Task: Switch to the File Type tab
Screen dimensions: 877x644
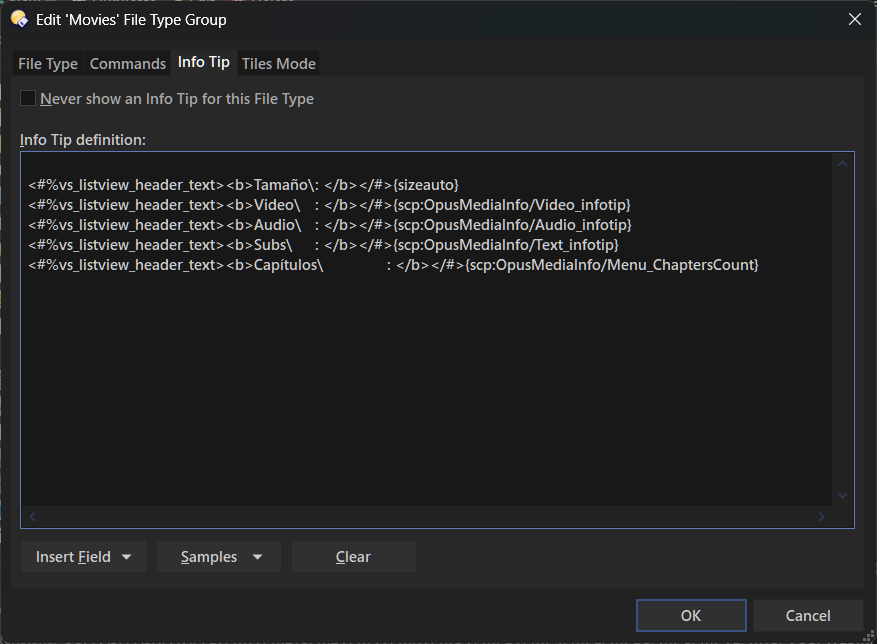Action: coord(48,64)
